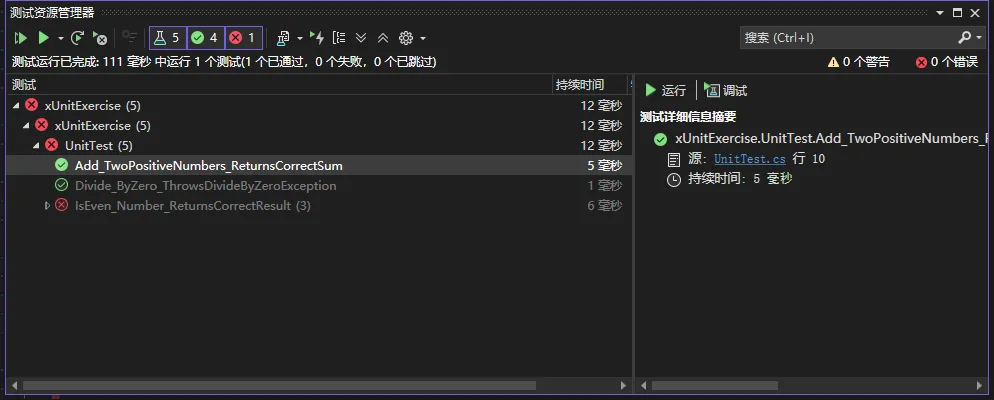Viewport: 994px width, 400px height.
Task: Click the 6 毫秒 duration cell
Action: 604,205
